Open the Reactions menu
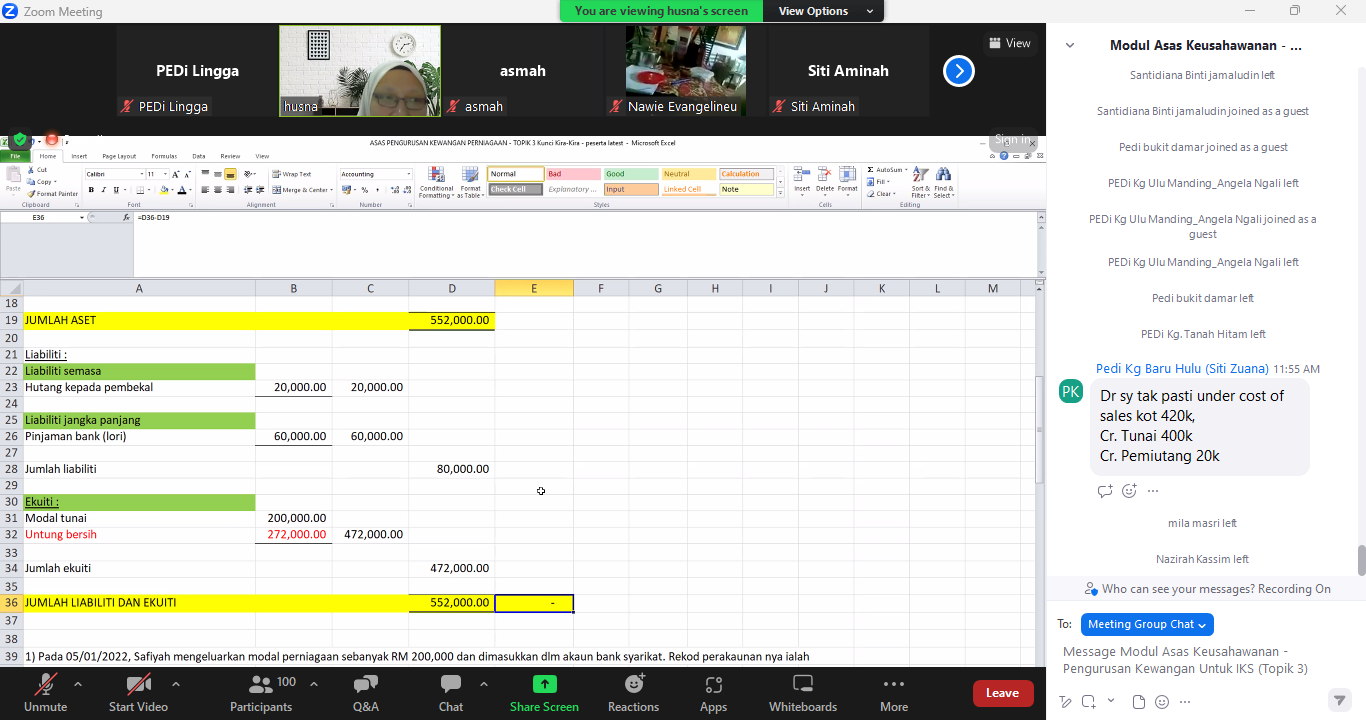Screen dimensions: 1366x720 click(633, 692)
